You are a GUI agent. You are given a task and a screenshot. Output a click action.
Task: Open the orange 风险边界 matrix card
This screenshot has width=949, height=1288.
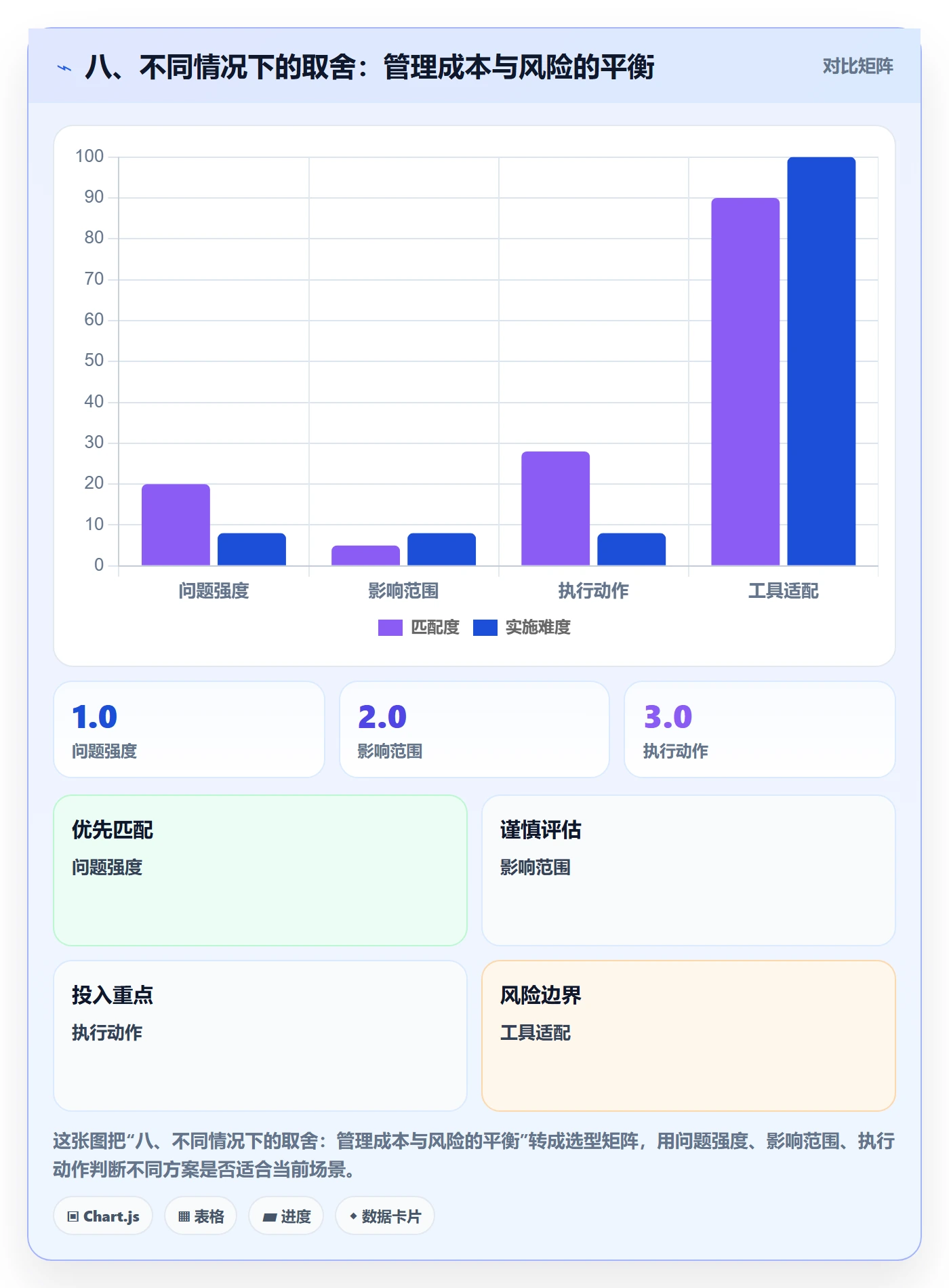tap(689, 1036)
